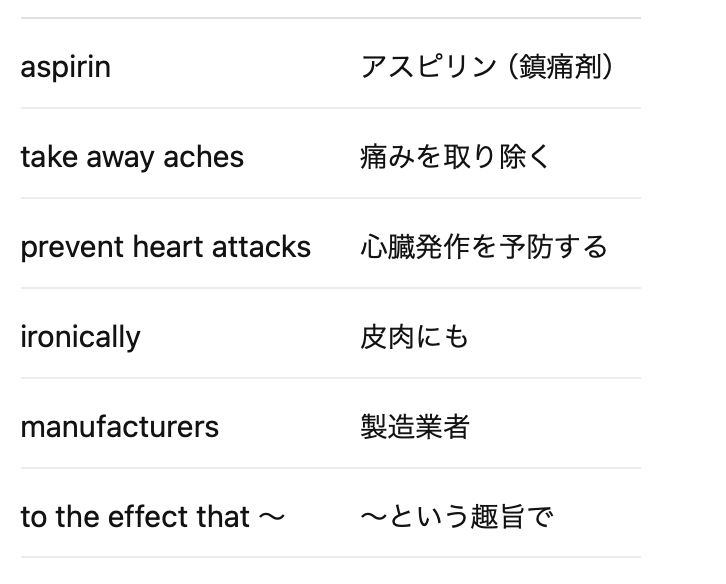
Task: Click the word away in second row
Action: click(120, 158)
